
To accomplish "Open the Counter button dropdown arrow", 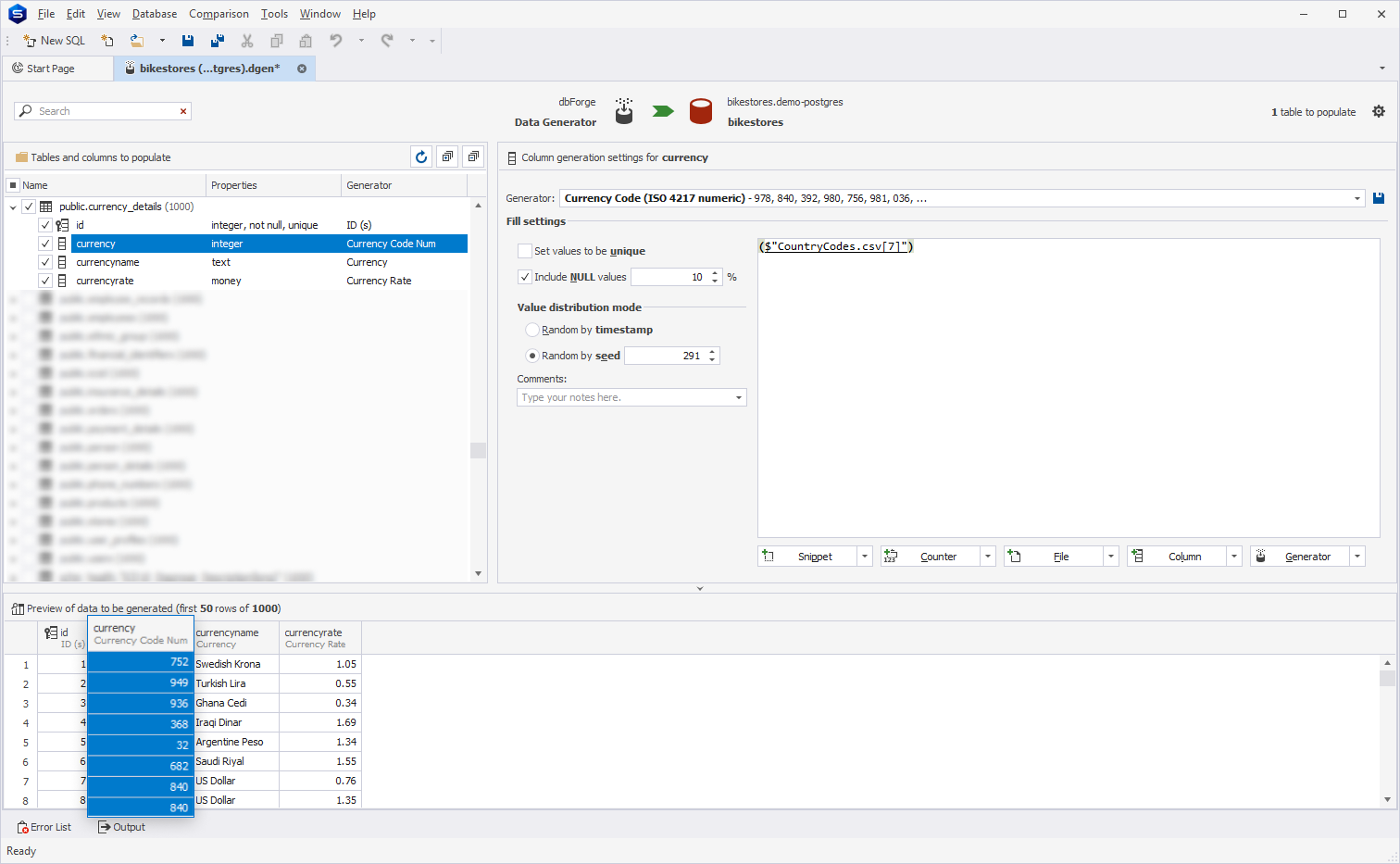I will point(988,557).
